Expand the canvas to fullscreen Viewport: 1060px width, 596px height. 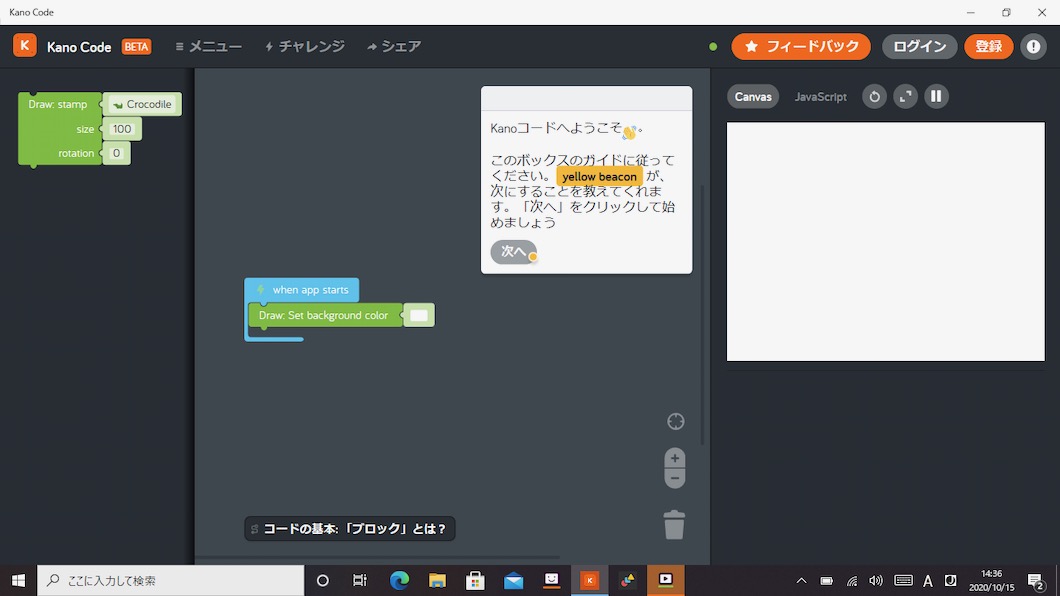click(x=905, y=97)
